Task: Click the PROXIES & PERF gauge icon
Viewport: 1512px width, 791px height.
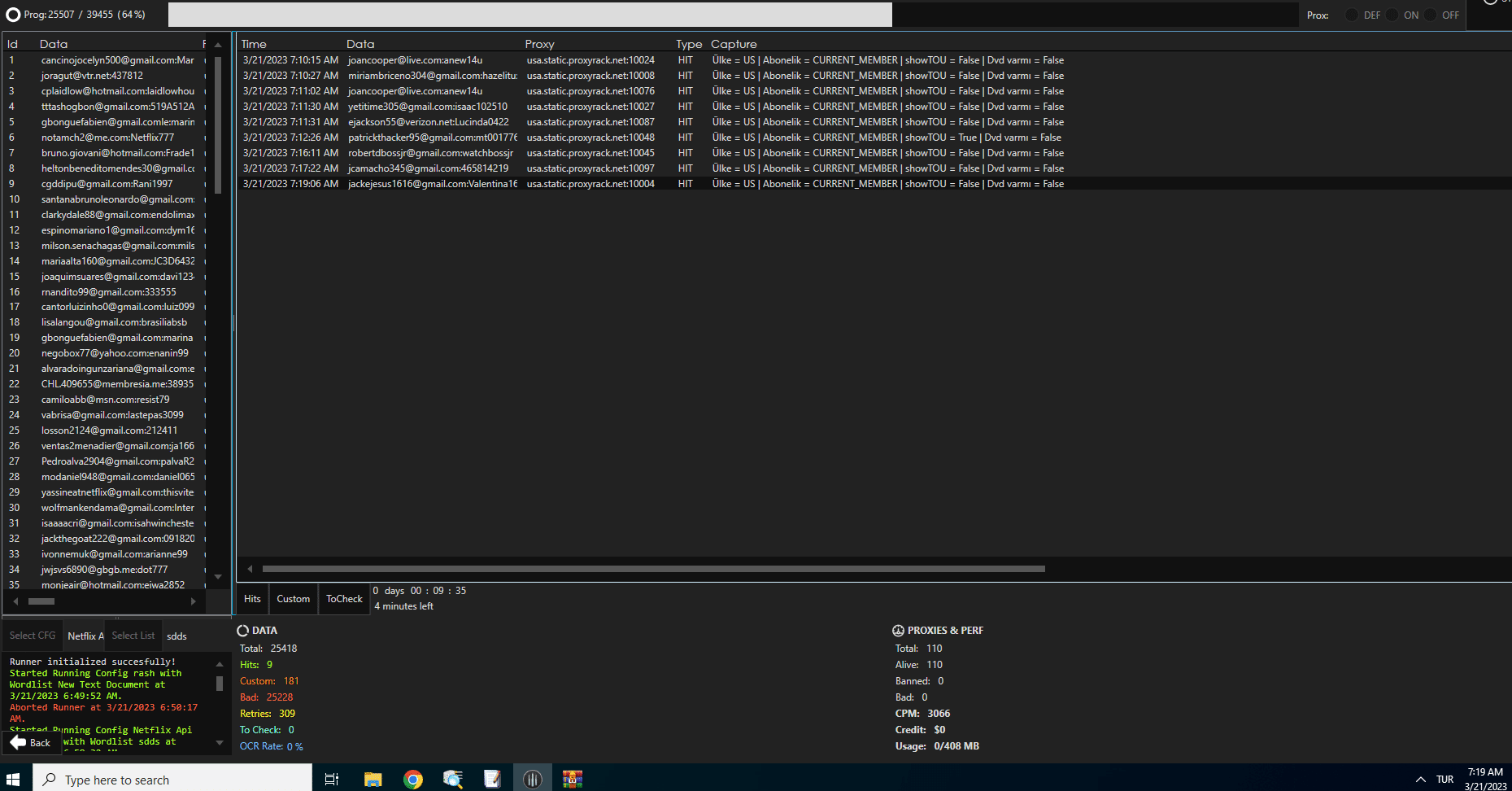Action: tap(898, 631)
